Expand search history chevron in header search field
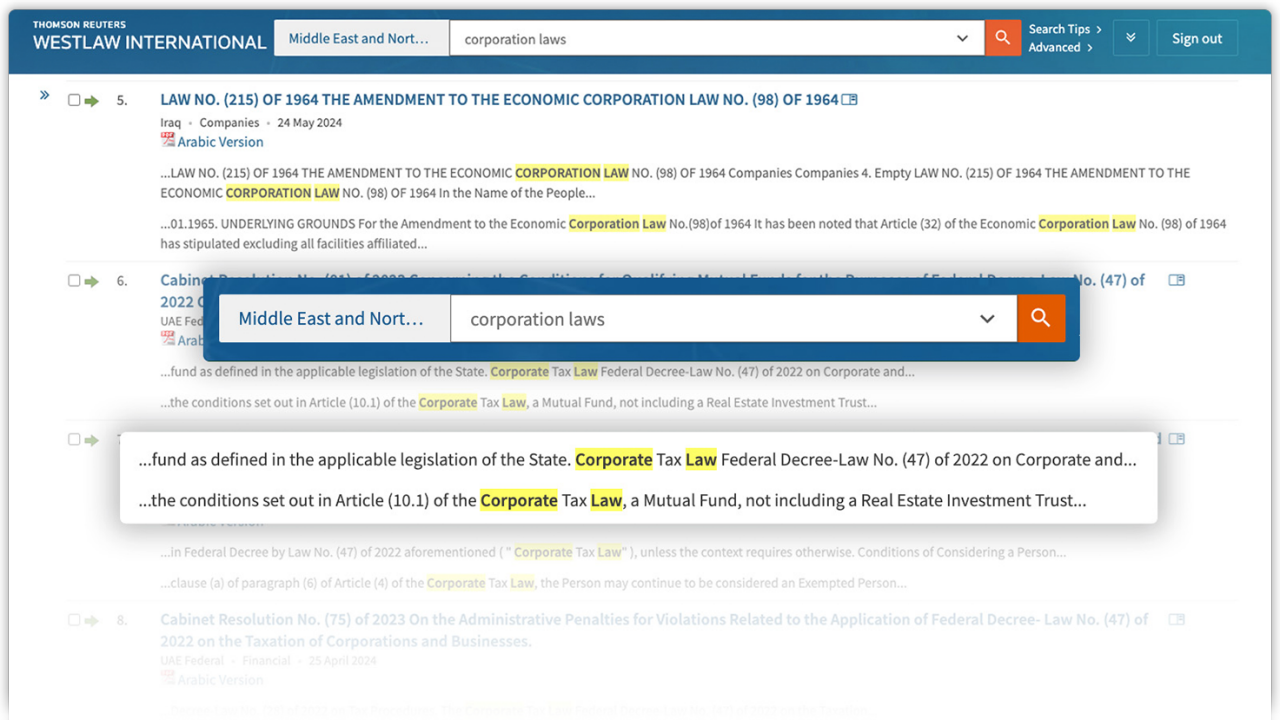This screenshot has width=1280, height=720. 963,39
